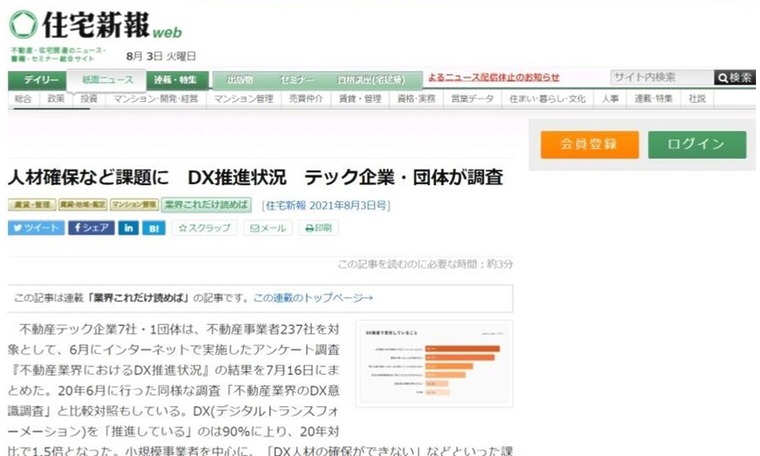The image size is (760, 456).
Task: Switch to the 紙面ニュース tab
Action: (x=109, y=80)
